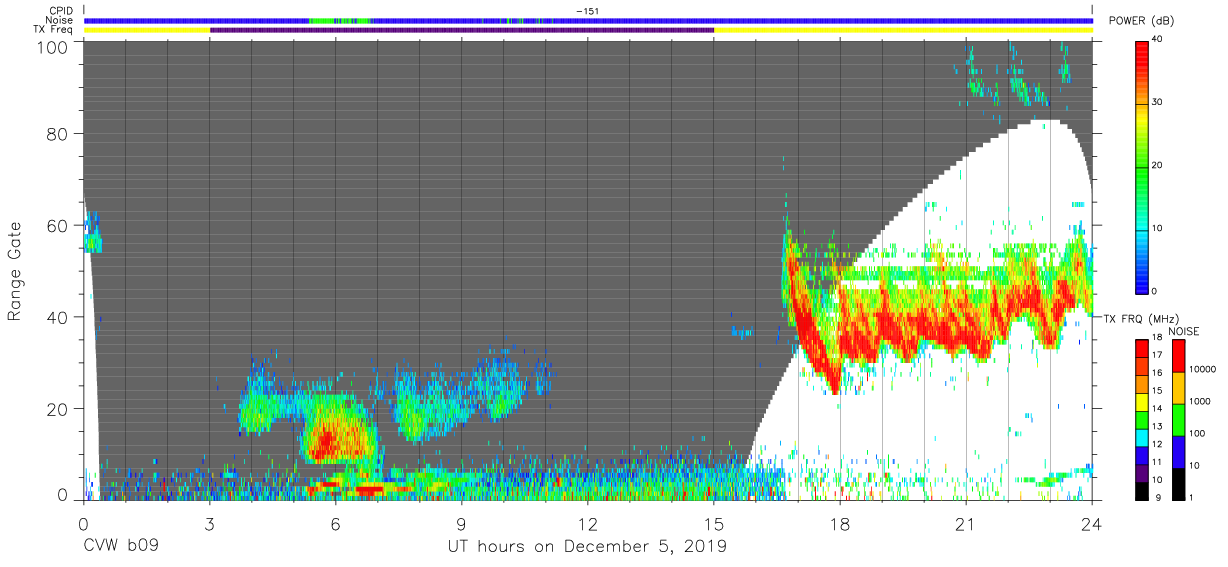
Task: Click the UT hours on December 5, 2019 title
Action: tap(586, 547)
